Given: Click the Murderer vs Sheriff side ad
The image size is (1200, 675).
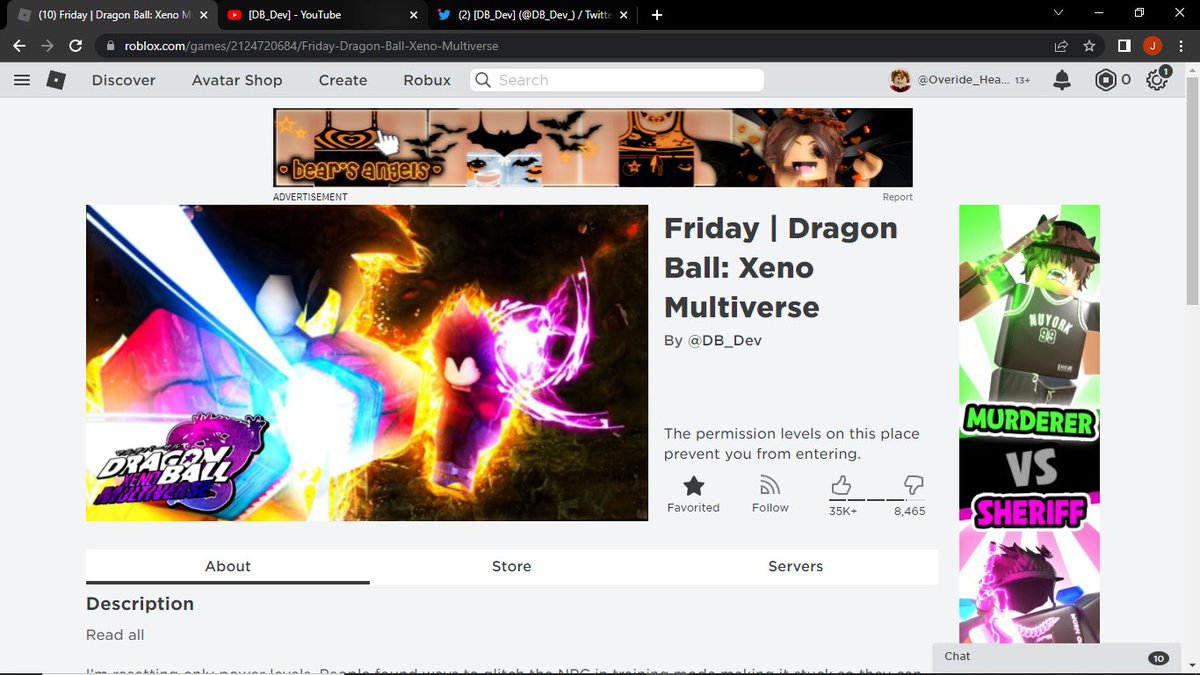Looking at the screenshot, I should [1029, 424].
